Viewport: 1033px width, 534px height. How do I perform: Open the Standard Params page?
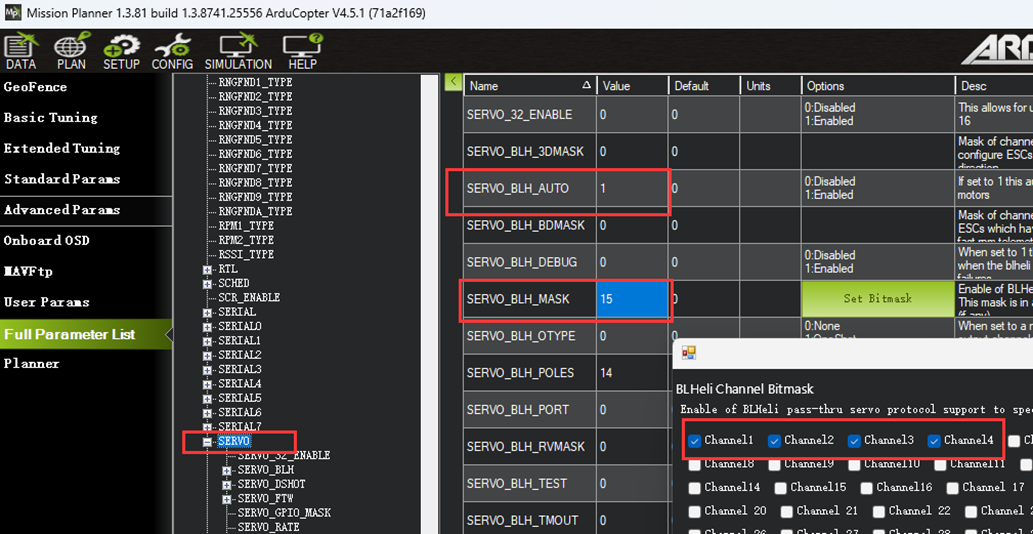62,179
